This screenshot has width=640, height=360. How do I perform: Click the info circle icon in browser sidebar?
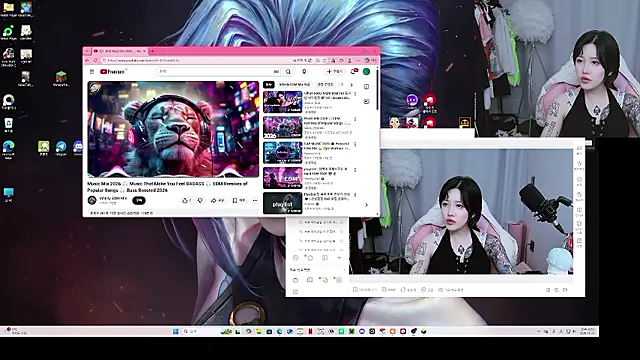[x=367, y=87]
